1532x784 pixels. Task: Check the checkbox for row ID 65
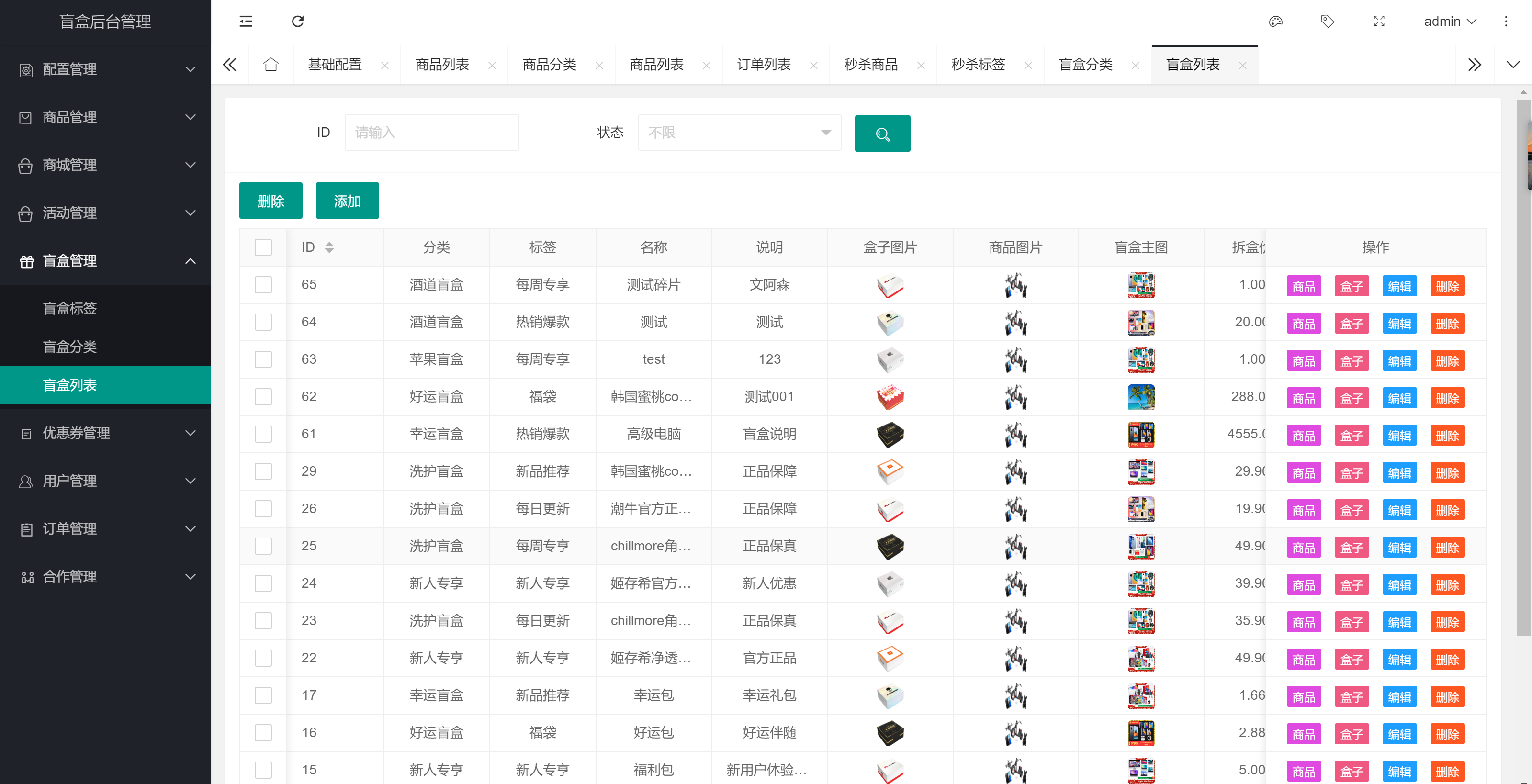(263, 285)
